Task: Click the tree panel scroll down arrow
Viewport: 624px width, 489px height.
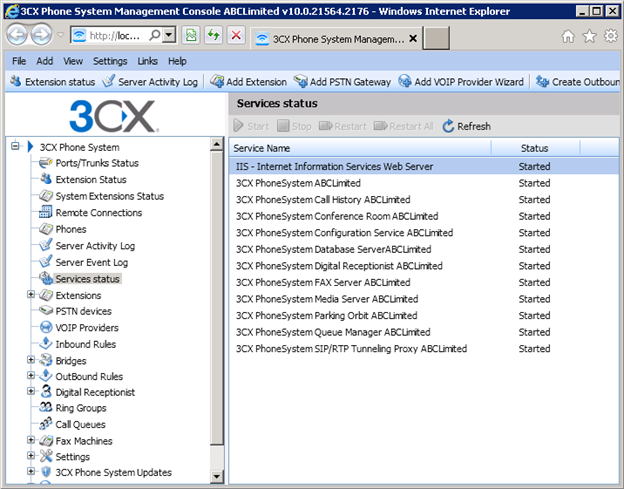Action: [x=216, y=476]
